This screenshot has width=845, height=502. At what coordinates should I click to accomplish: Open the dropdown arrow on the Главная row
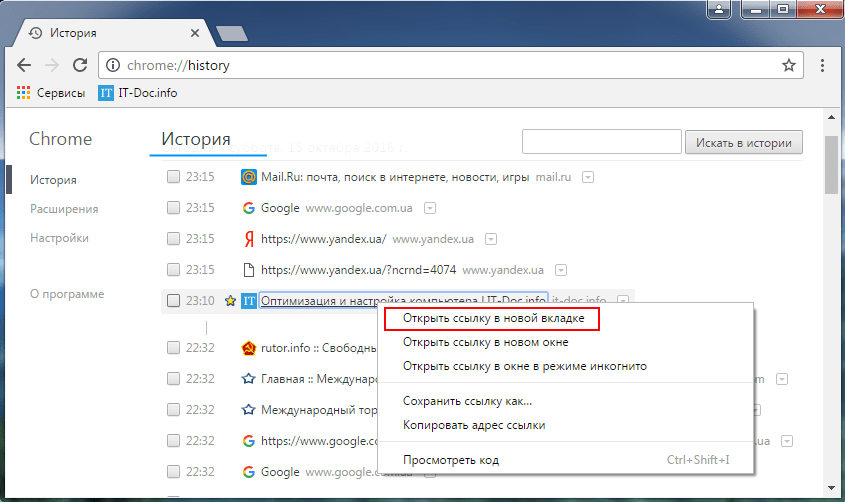(x=781, y=379)
